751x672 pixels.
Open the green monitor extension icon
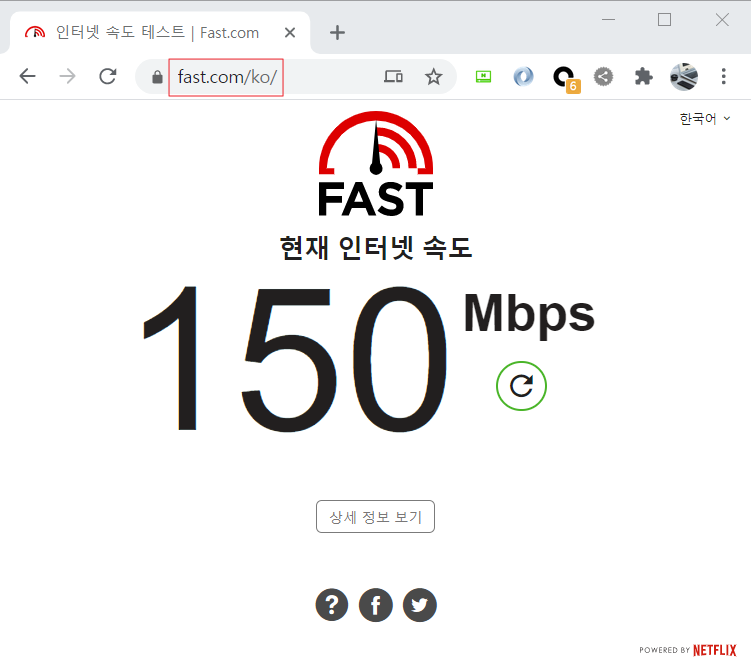(483, 77)
